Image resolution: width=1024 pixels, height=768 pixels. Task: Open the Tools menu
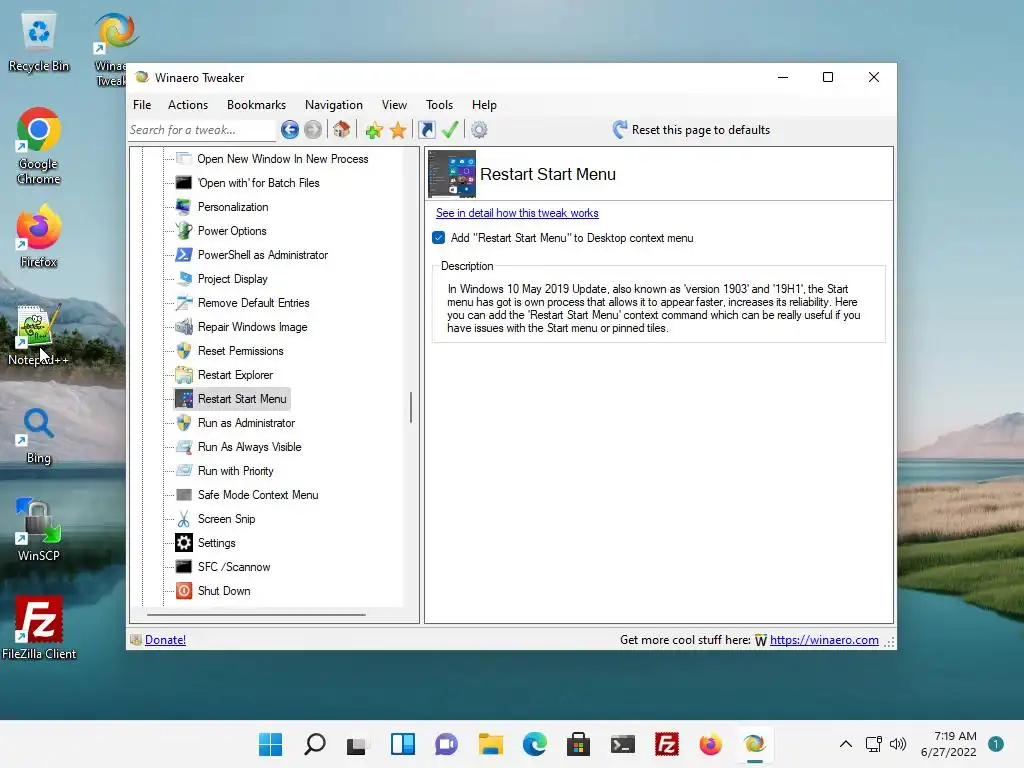440,104
